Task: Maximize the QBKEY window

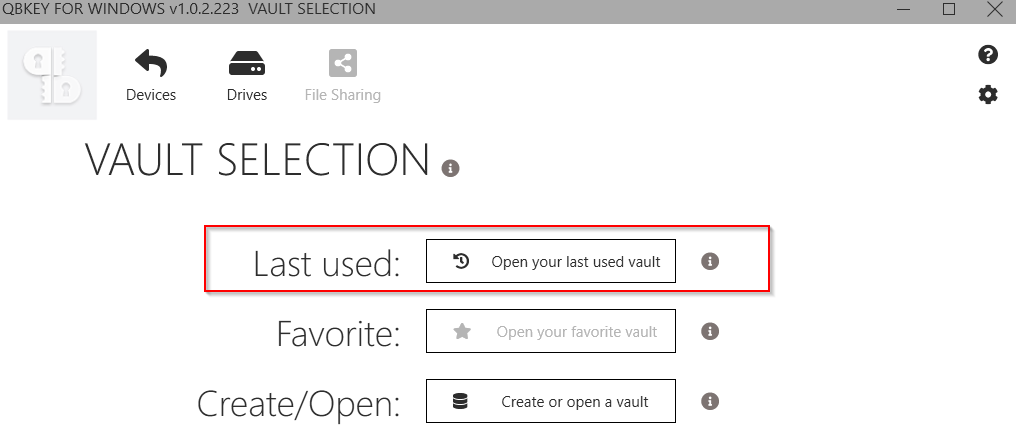Action: 949,9
